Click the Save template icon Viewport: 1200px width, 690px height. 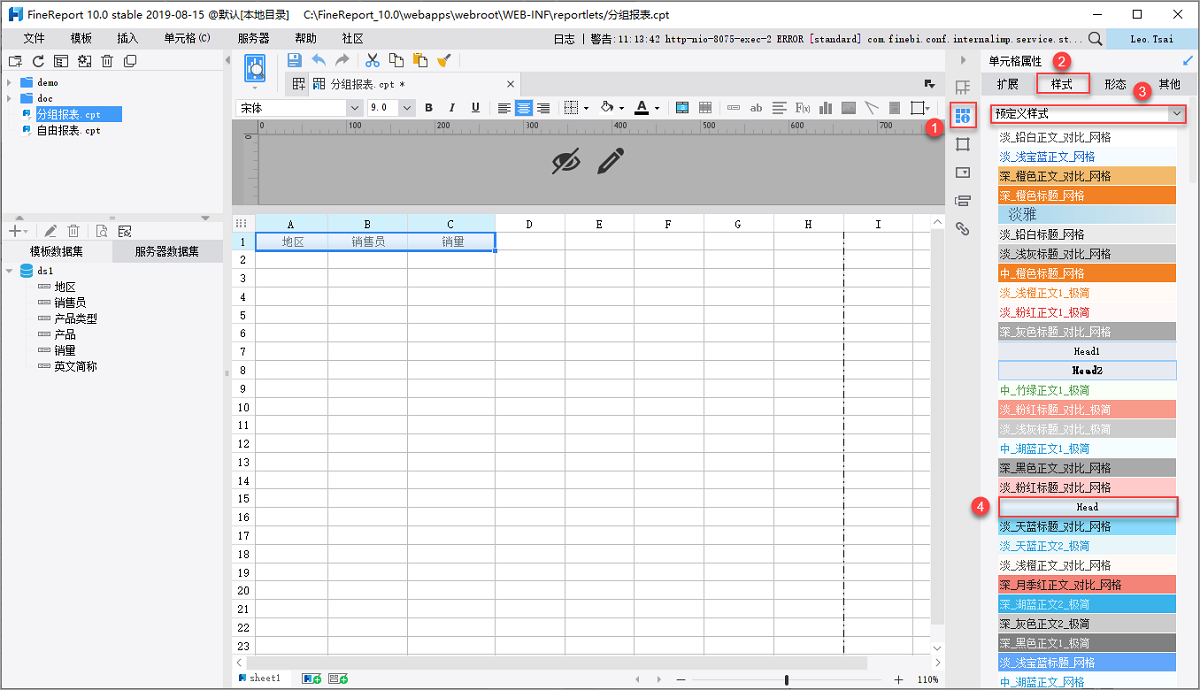pyautogui.click(x=294, y=60)
